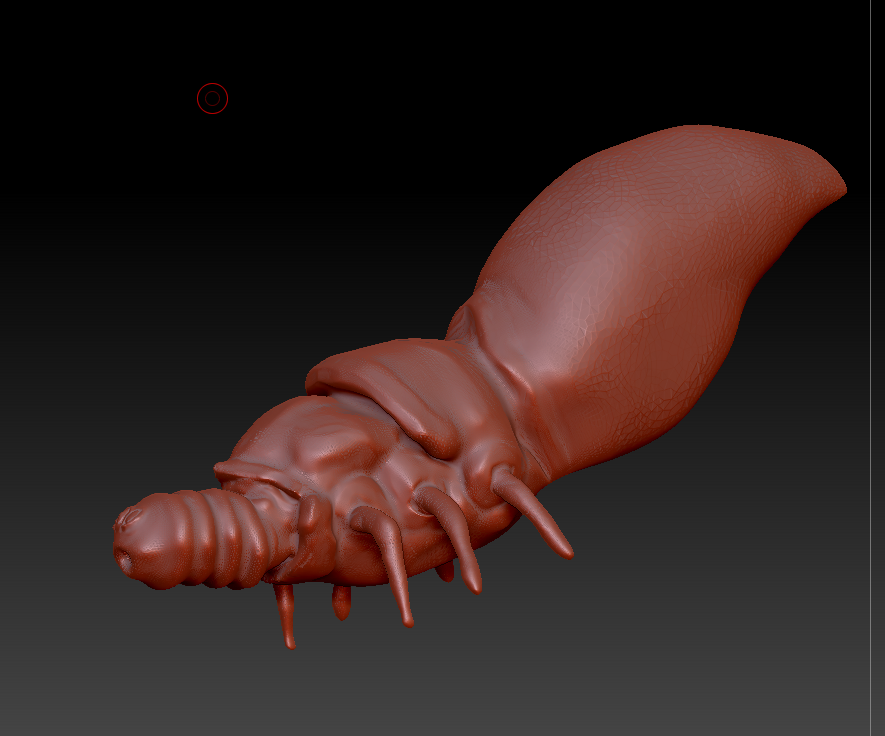The width and height of the screenshot is (885, 736).
Task: Click the rearmost long leg spike
Action: click(533, 514)
